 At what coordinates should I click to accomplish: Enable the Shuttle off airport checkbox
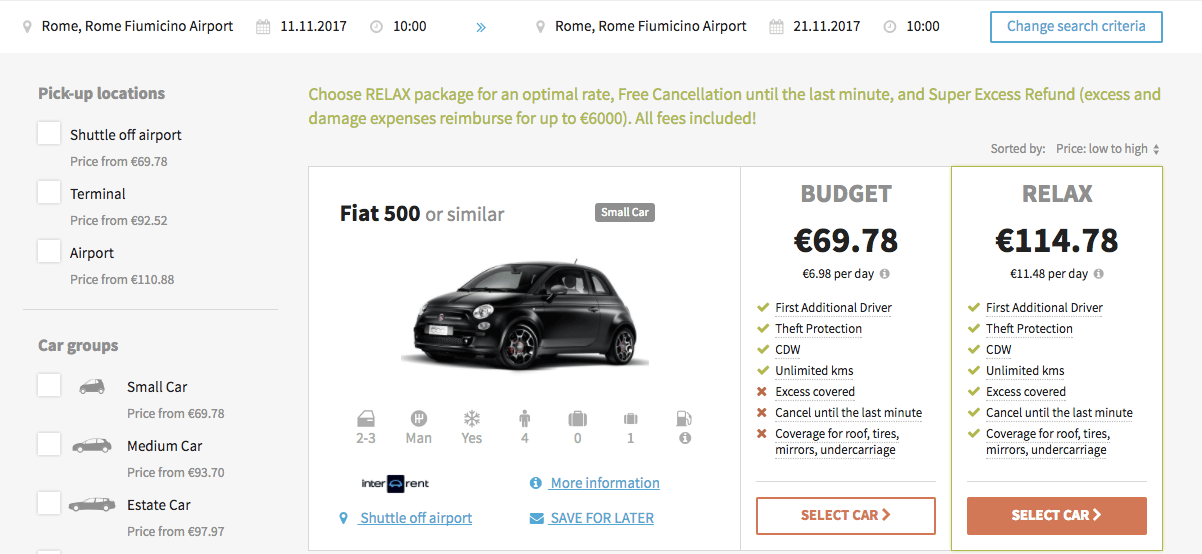pyautogui.click(x=49, y=134)
